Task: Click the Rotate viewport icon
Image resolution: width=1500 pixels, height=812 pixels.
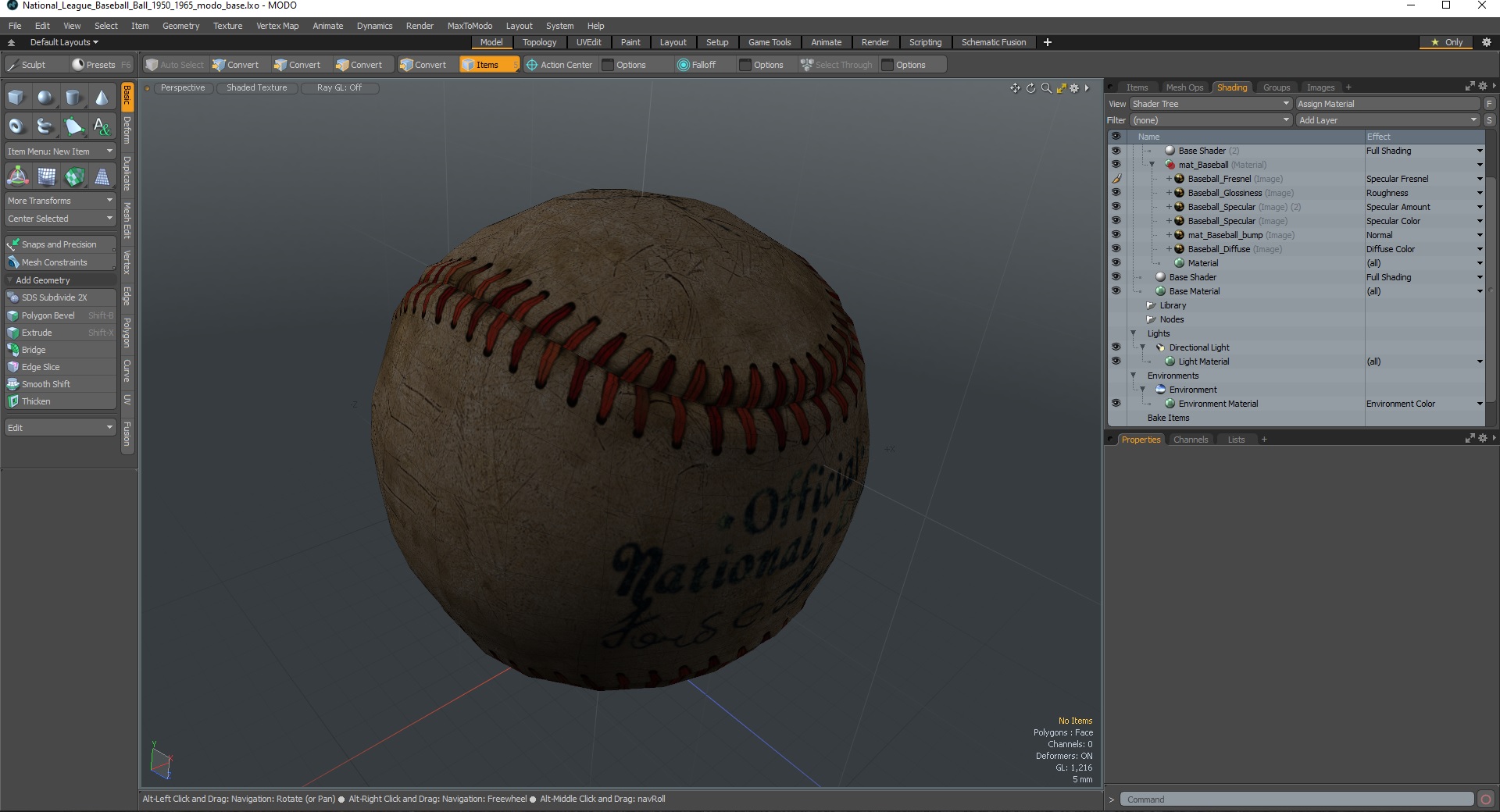Action: tap(1030, 88)
